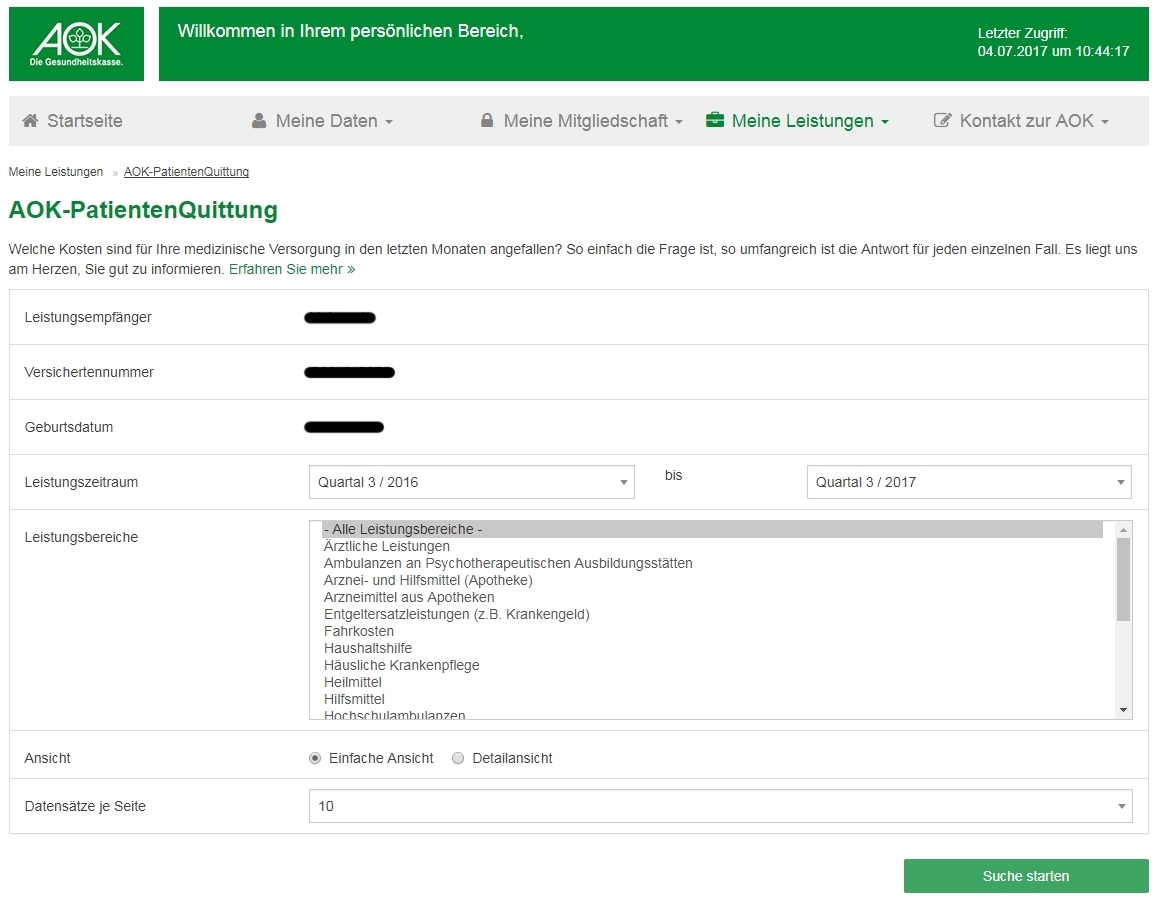1161x902 pixels.
Task: Select Fahrkosten in the list
Action: 712,632
